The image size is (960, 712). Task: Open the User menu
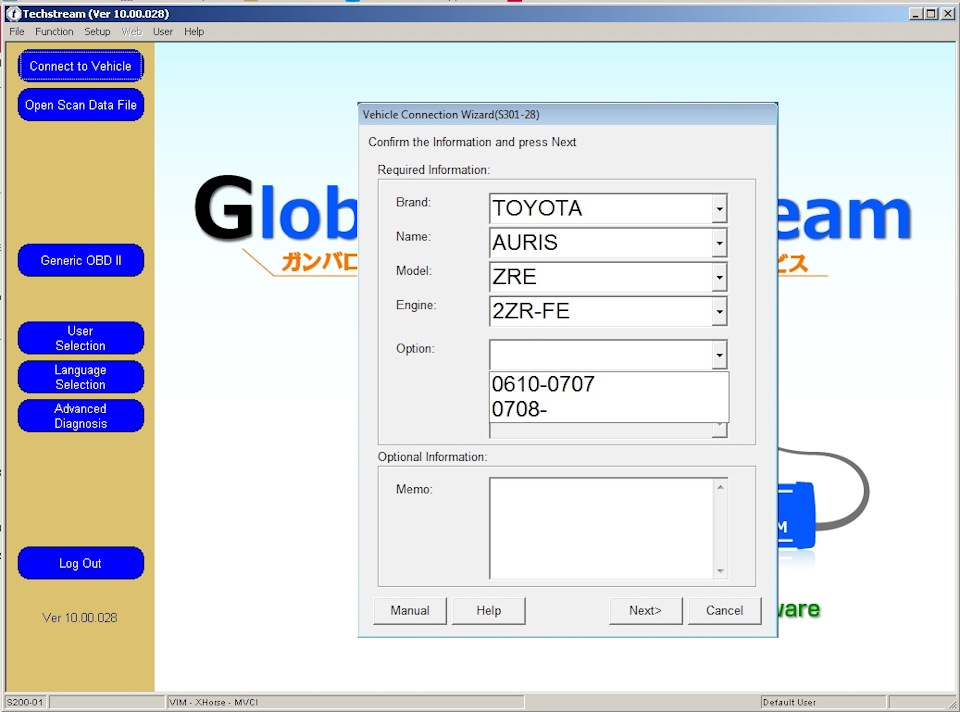pyautogui.click(x=163, y=31)
